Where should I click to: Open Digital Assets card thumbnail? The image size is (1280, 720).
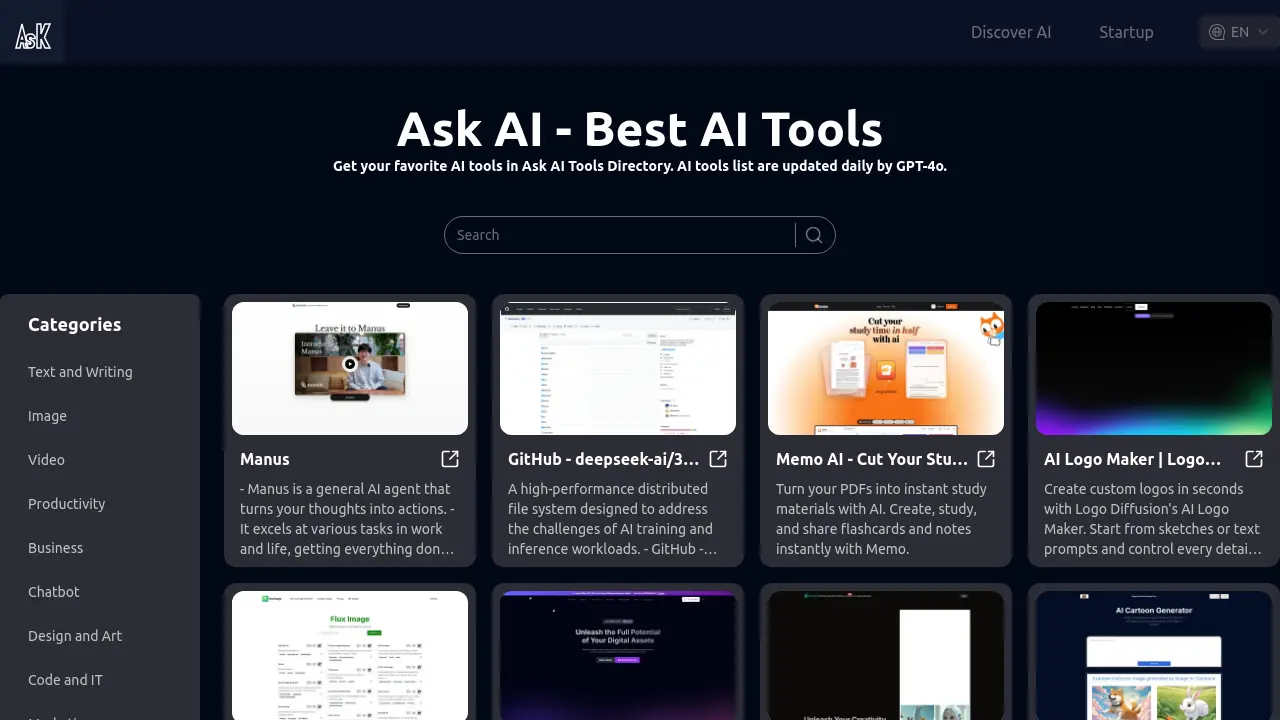[618, 655]
